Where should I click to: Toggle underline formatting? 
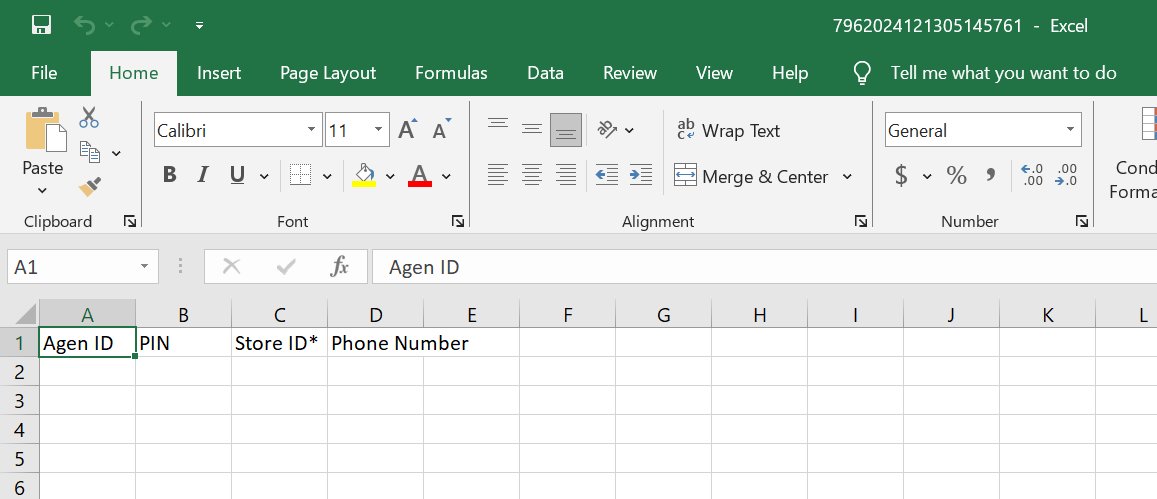click(237, 175)
